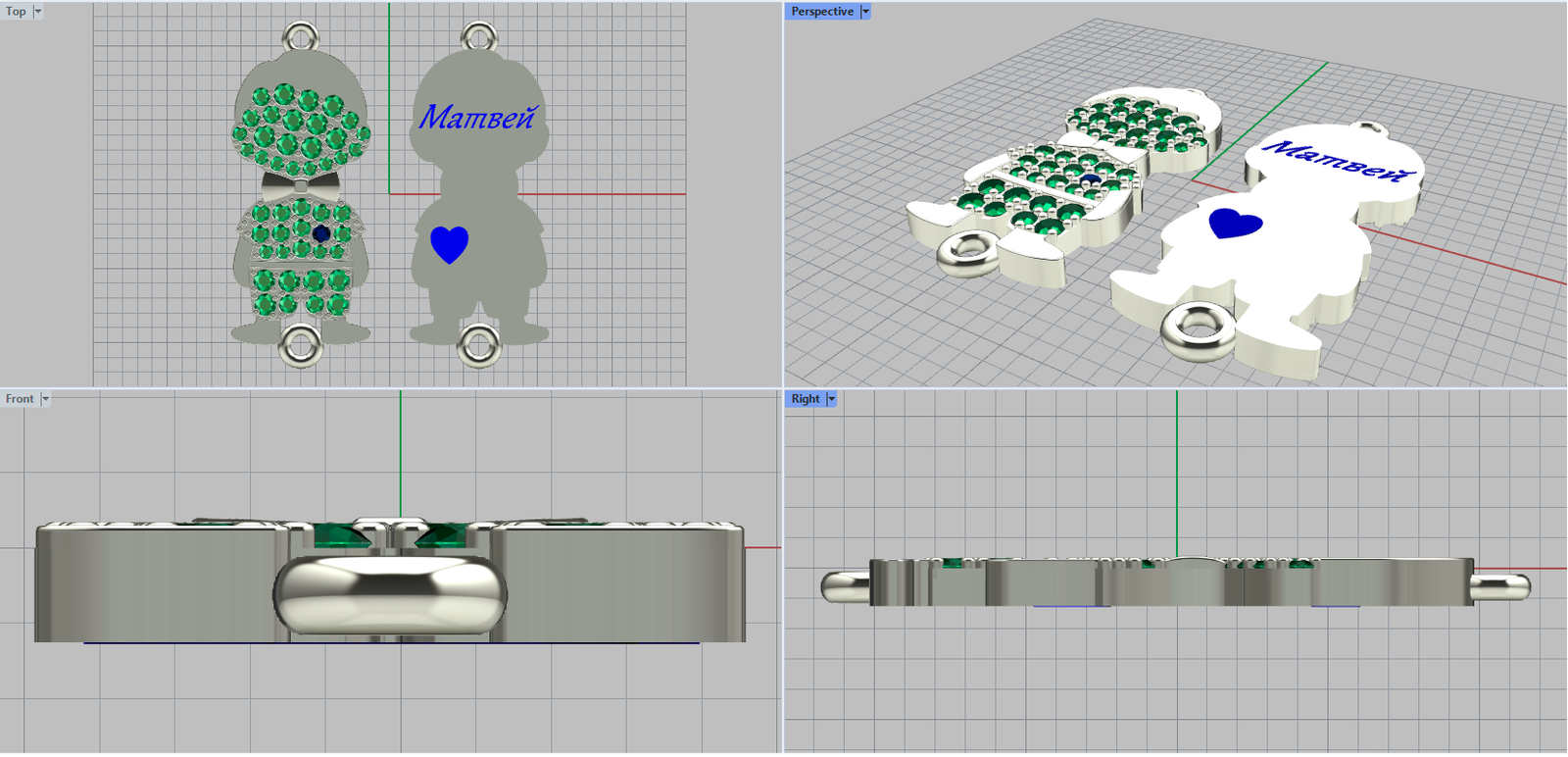Open the Top viewport dropdown arrow
1568x757 pixels.
(38, 12)
